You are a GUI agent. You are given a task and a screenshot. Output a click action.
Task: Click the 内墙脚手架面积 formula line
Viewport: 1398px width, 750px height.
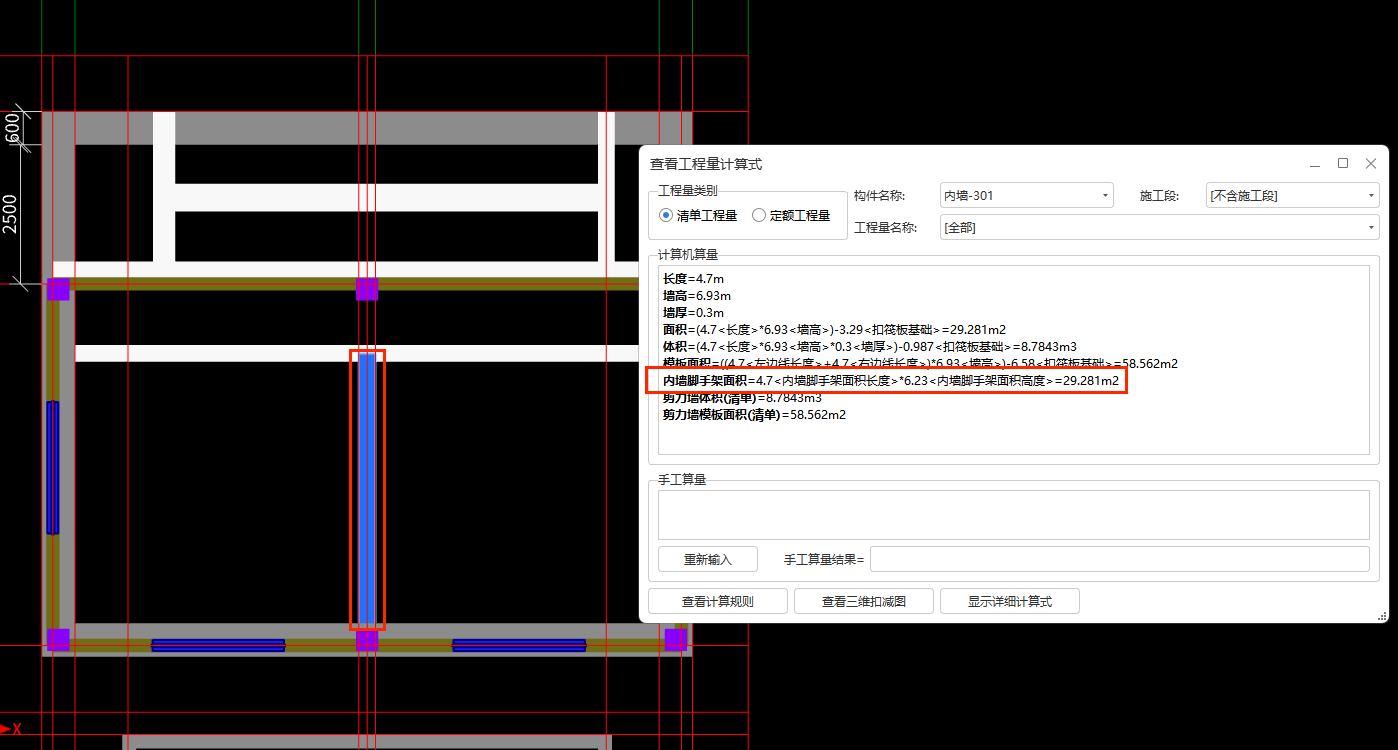pos(890,381)
